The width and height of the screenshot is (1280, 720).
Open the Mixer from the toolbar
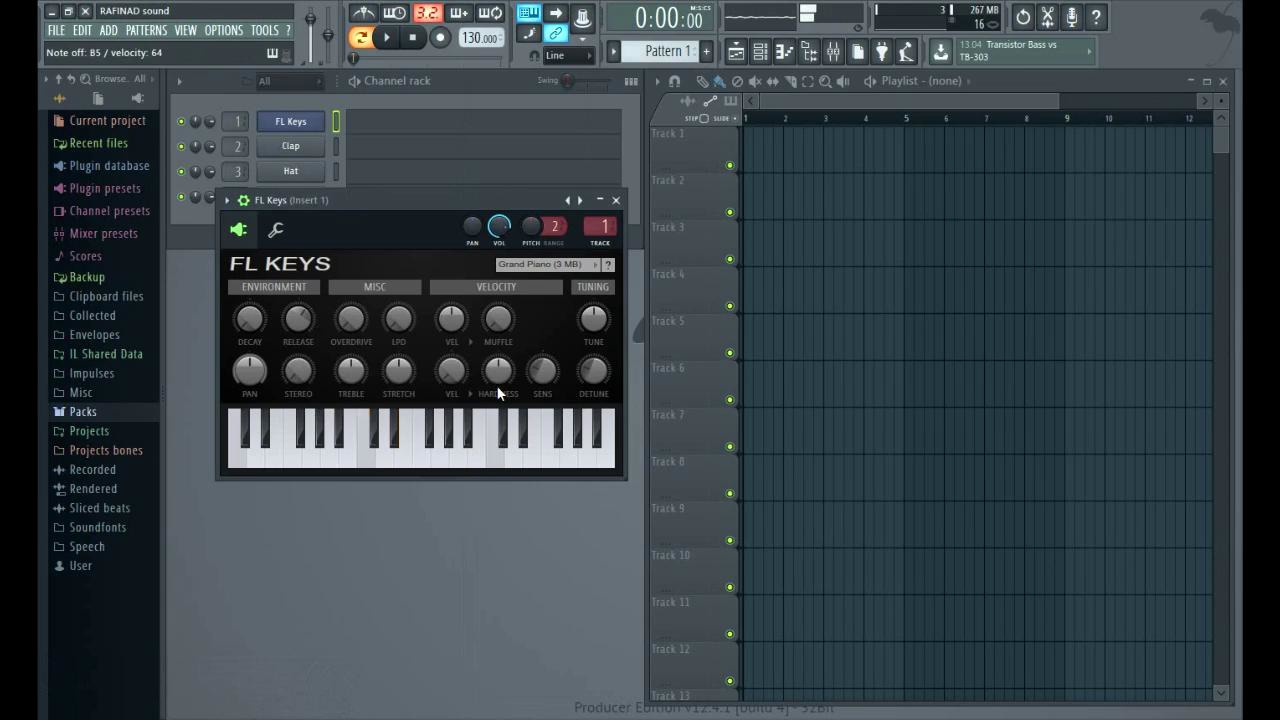(x=833, y=52)
